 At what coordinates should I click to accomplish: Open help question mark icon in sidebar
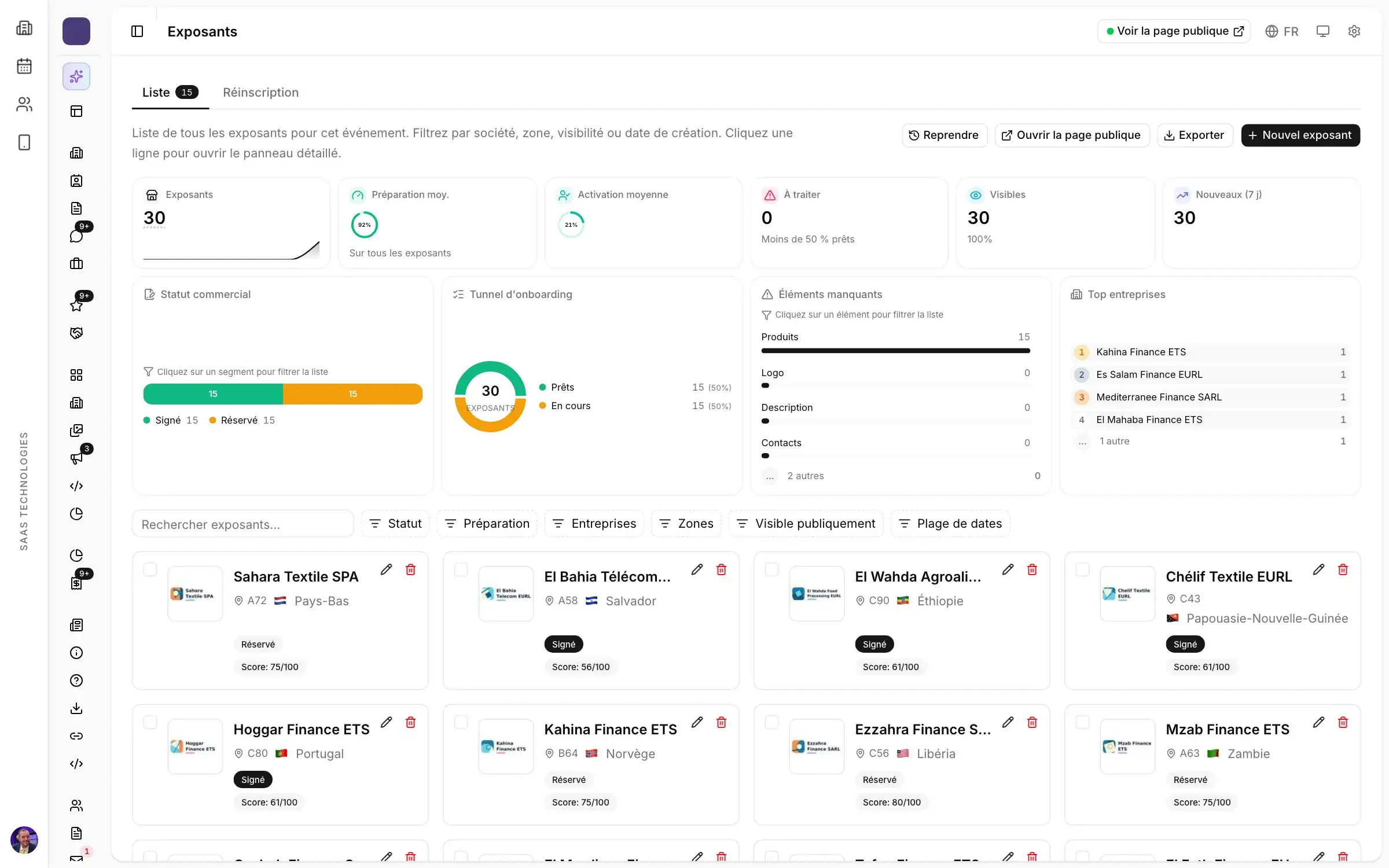(76, 681)
